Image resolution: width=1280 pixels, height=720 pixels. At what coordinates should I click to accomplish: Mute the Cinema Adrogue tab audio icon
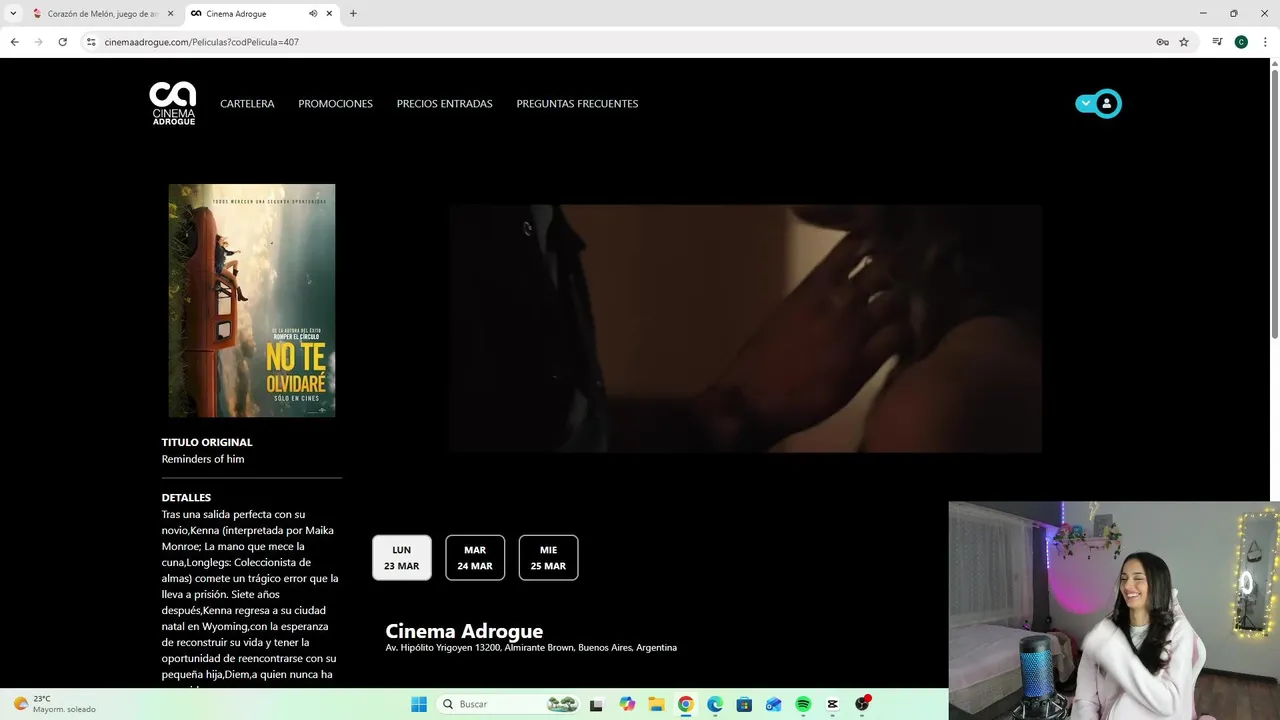[313, 14]
